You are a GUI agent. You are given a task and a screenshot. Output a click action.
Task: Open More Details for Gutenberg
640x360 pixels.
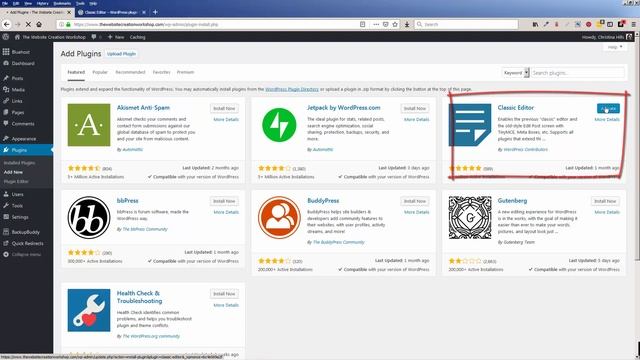pos(607,212)
